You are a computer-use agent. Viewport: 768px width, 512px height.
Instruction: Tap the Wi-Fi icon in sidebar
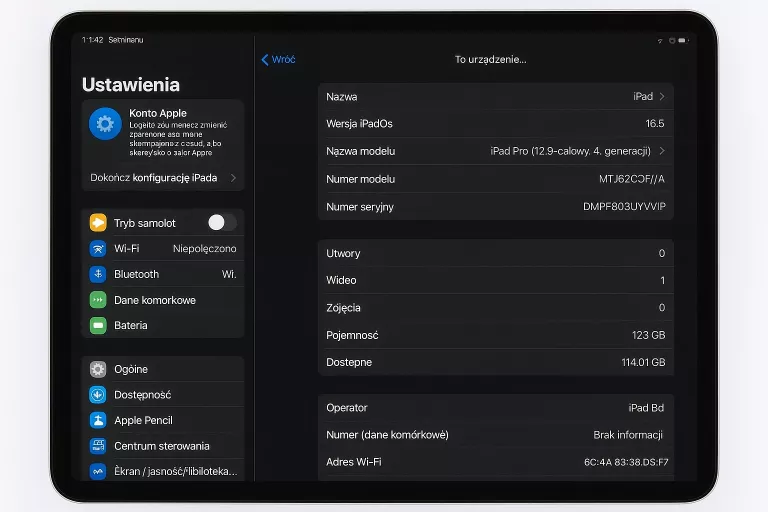coord(98,248)
